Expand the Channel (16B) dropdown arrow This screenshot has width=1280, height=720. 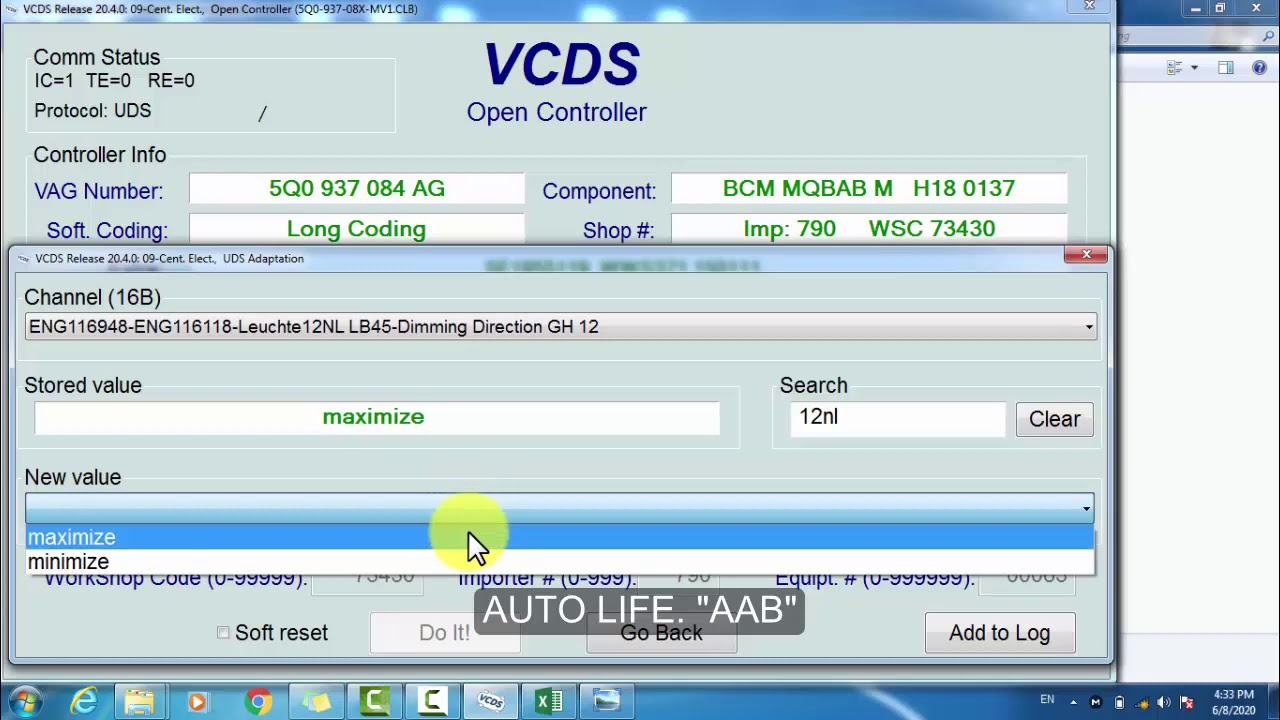(x=1088, y=327)
